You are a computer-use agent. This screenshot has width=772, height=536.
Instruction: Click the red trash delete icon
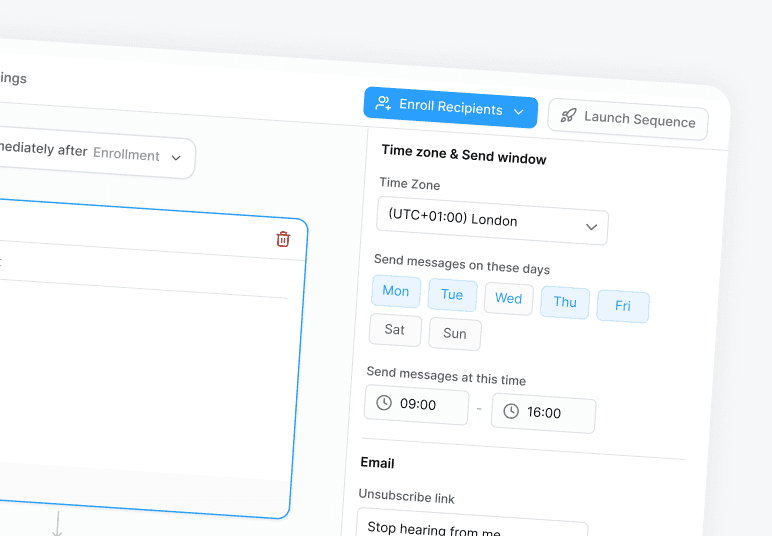tap(283, 239)
